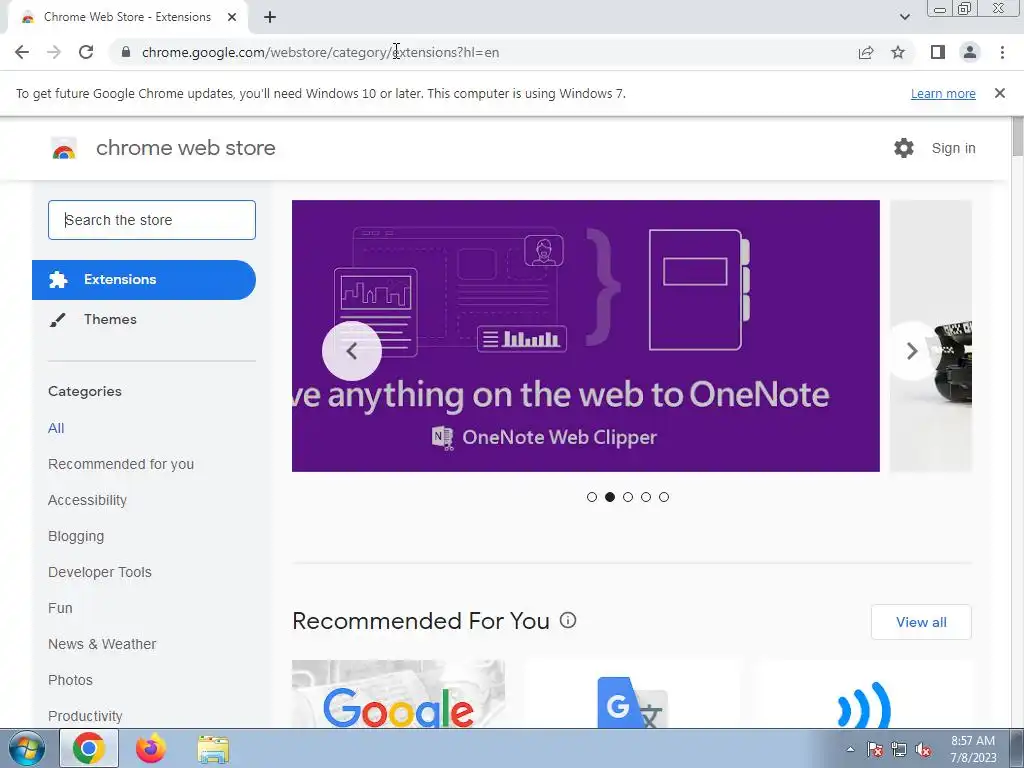Choose the Accessibility category
This screenshot has height=768, width=1024.
[88, 500]
